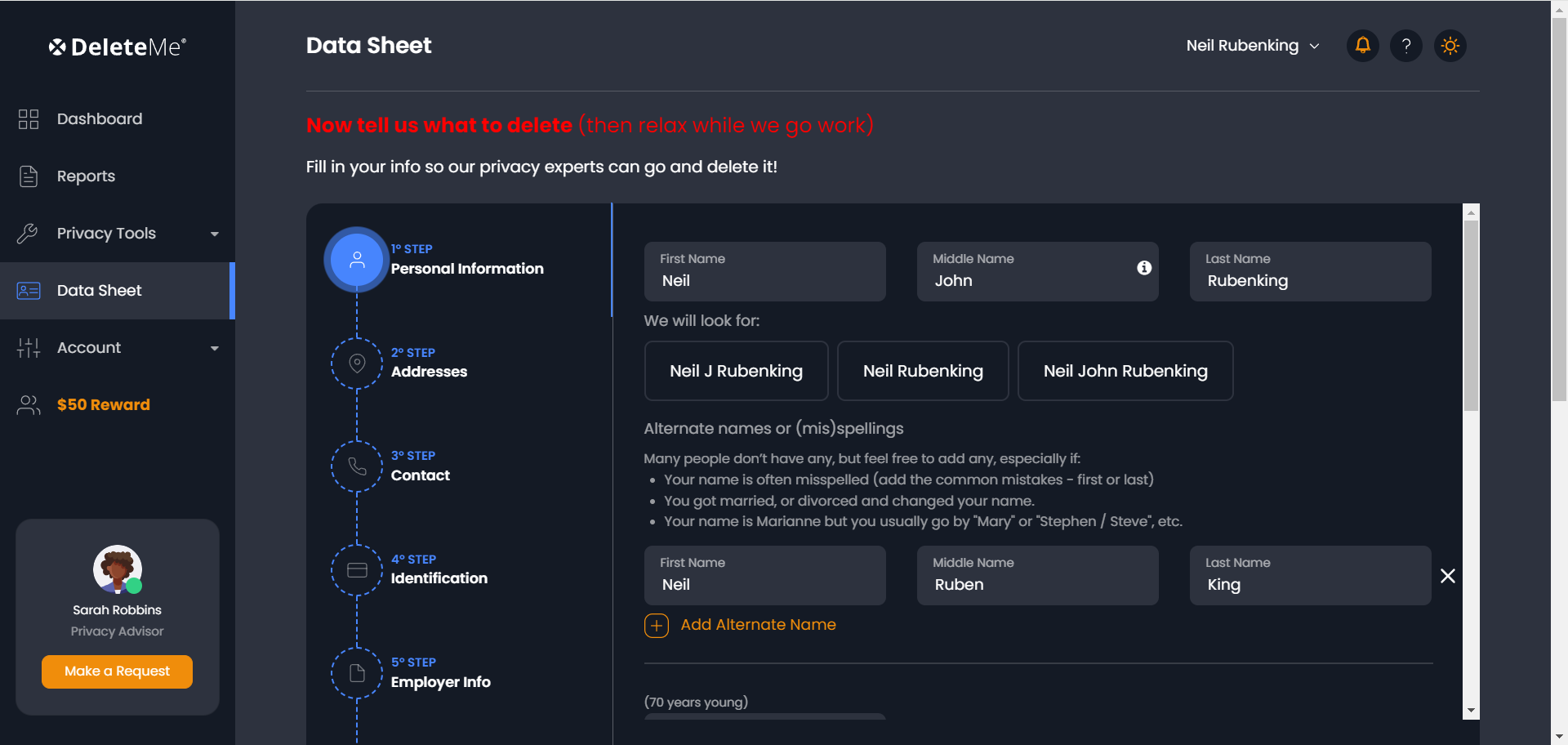
Task: Click the DeleteMe logo
Action: pyautogui.click(x=118, y=47)
